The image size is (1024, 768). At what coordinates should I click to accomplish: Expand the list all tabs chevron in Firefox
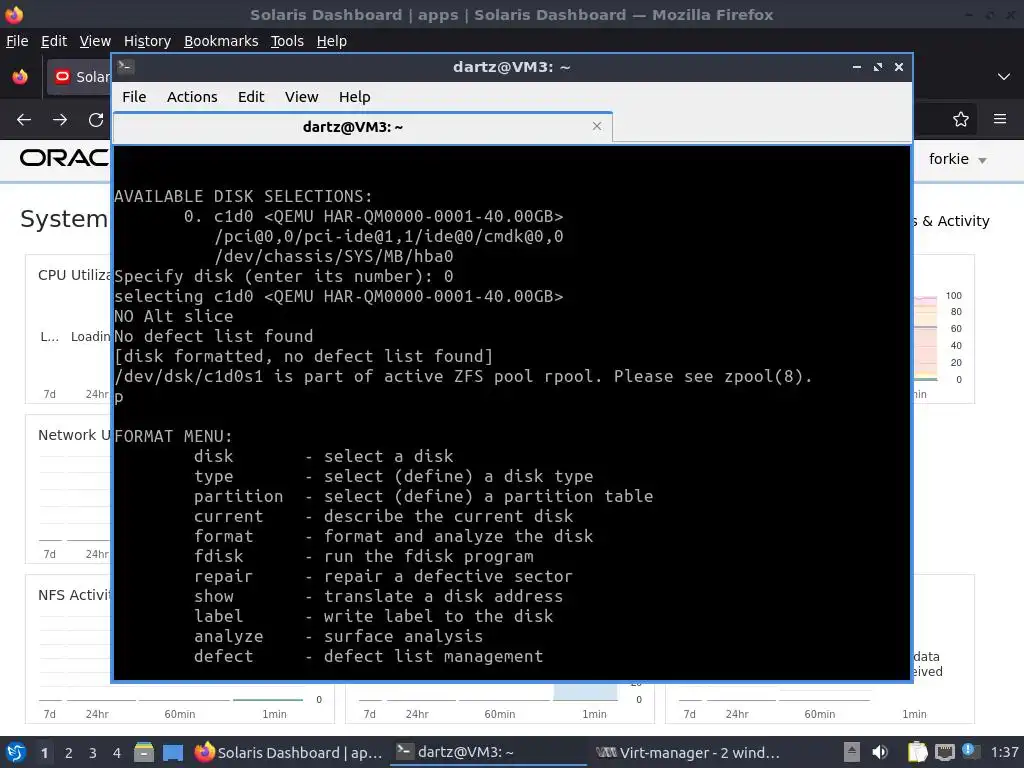[x=1004, y=77]
